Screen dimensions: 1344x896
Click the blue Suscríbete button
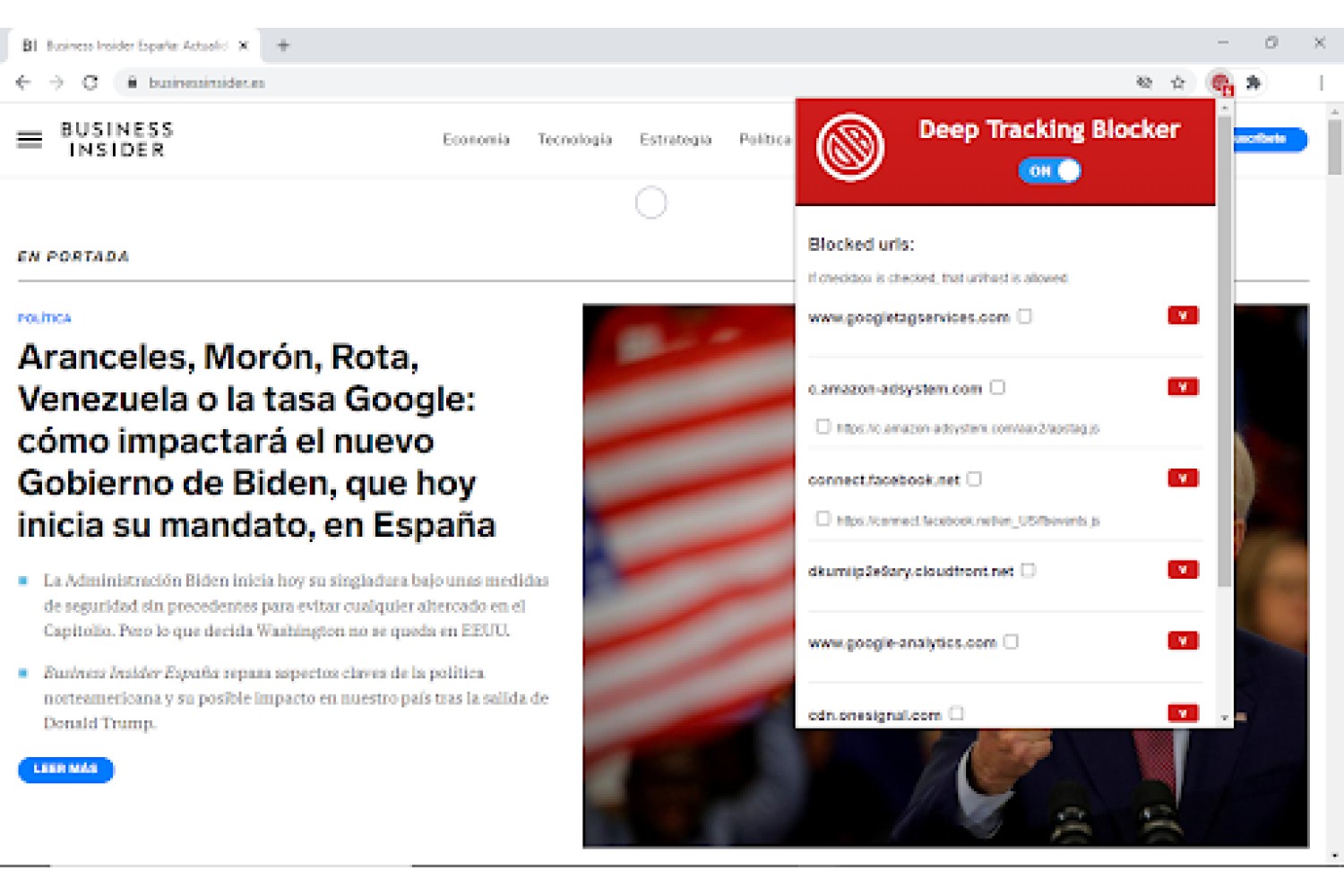point(1271,139)
